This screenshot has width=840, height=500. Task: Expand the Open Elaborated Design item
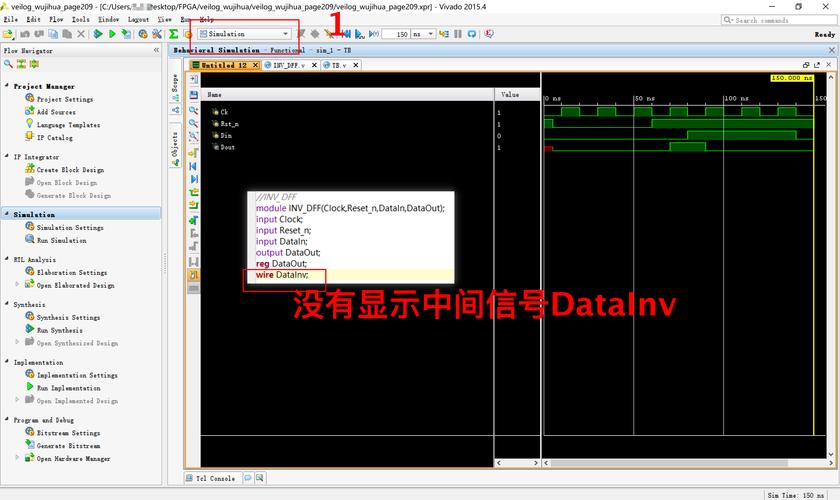[x=17, y=284]
